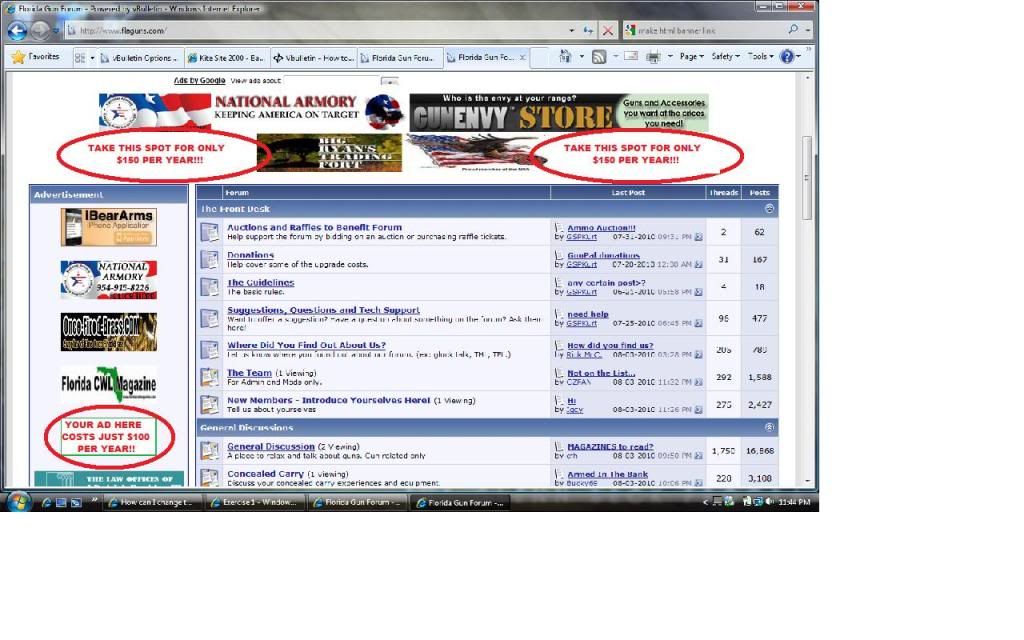The image size is (1024, 640).
Task: Open the Tools menu
Action: point(760,57)
